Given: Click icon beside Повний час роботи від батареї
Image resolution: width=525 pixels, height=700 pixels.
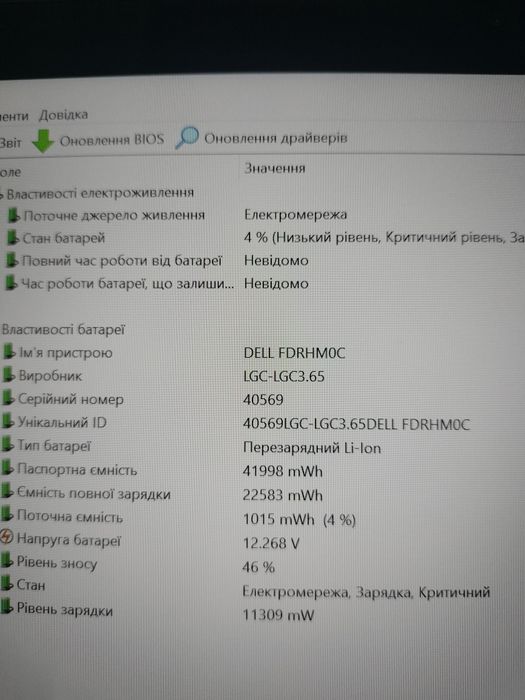Looking at the screenshot, I should pos(12,261).
